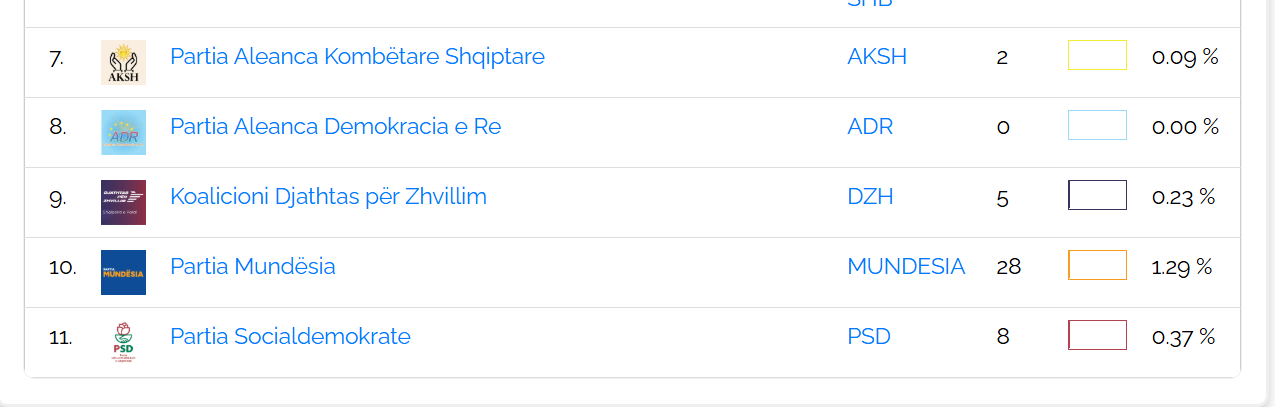Click the DZH abbreviation link
1275x407 pixels.
coord(870,196)
